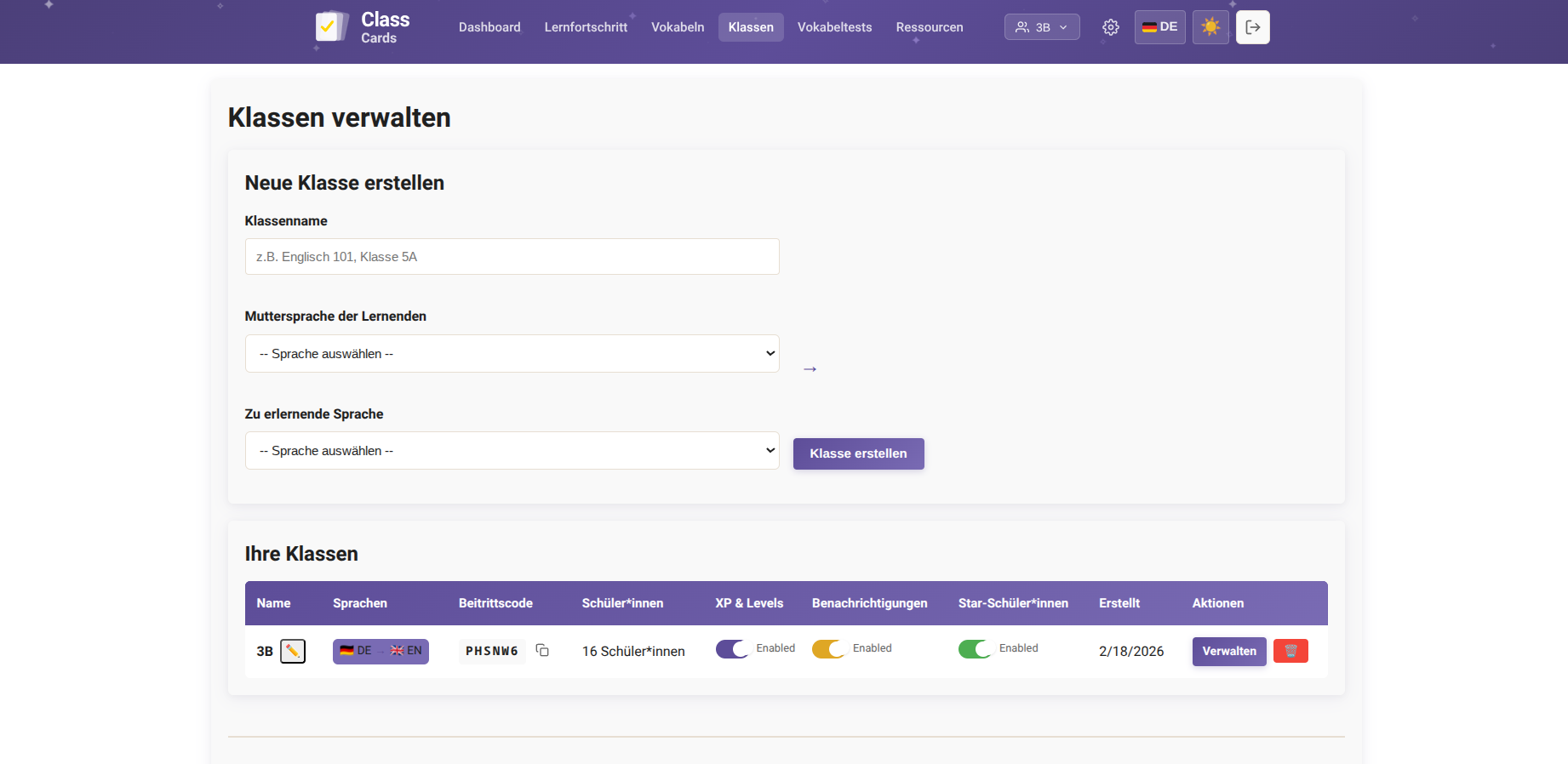Viewport: 1568px width, 764px height.
Task: Open the 3B class selector in header
Action: click(1041, 27)
